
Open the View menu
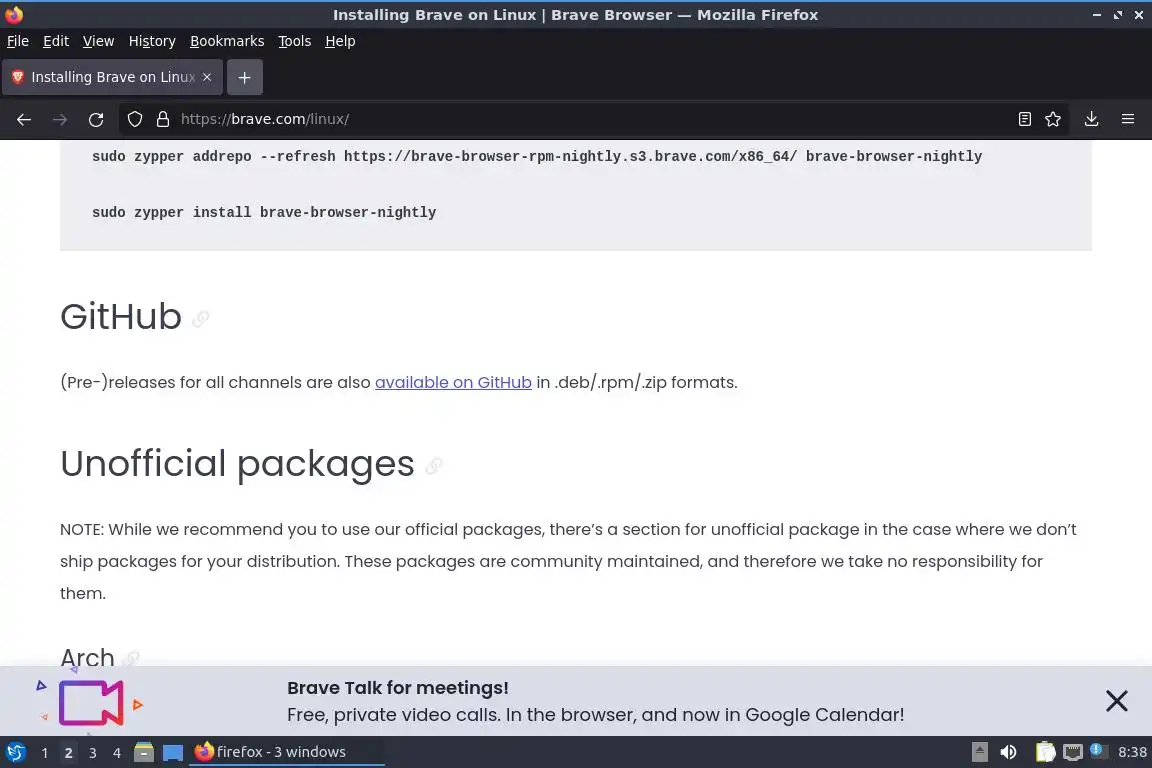click(98, 41)
